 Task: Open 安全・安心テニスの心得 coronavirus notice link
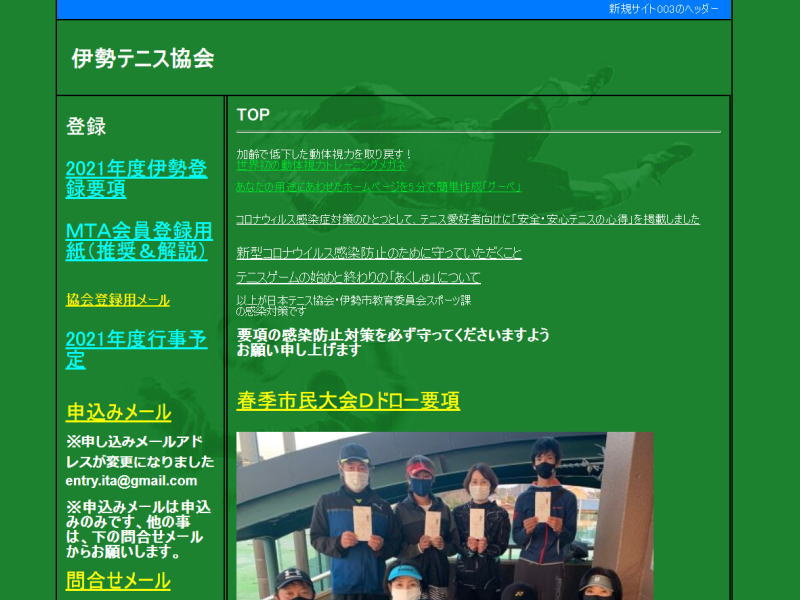click(468, 219)
